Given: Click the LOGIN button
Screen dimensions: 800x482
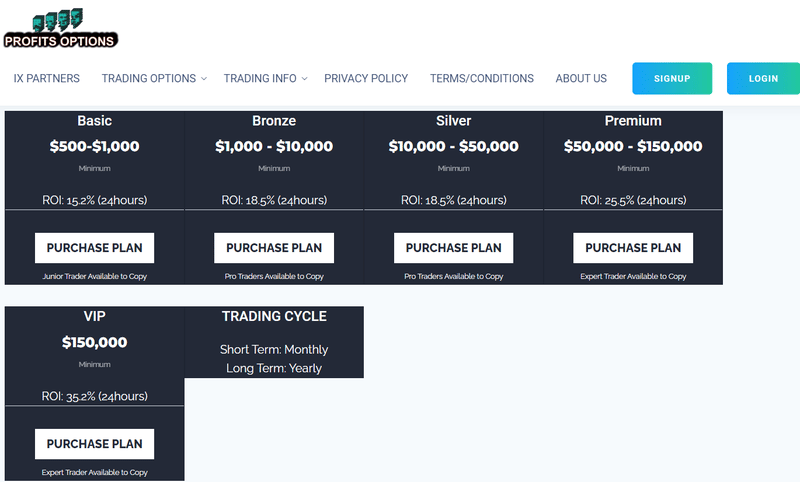Looking at the screenshot, I should [x=763, y=79].
